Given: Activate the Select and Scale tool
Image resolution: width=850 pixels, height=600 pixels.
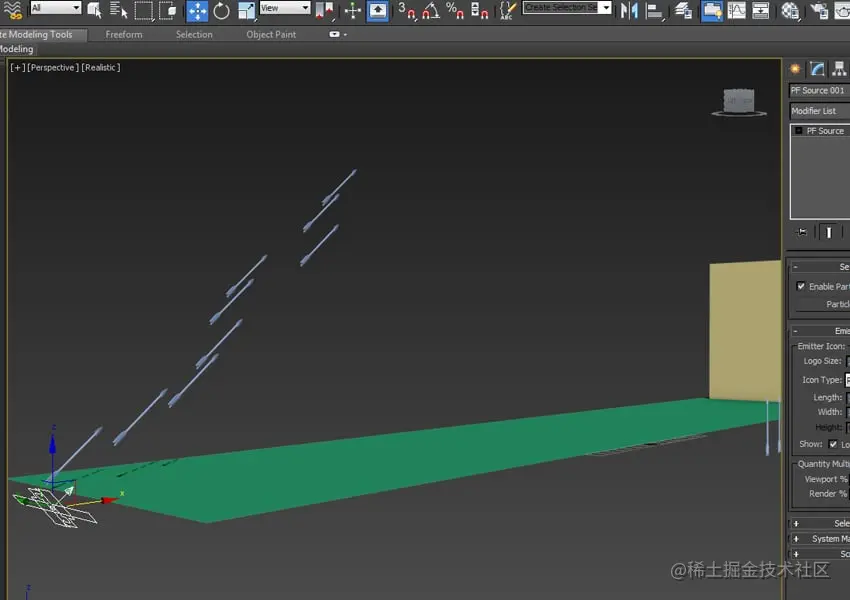Looking at the screenshot, I should coord(246,10).
